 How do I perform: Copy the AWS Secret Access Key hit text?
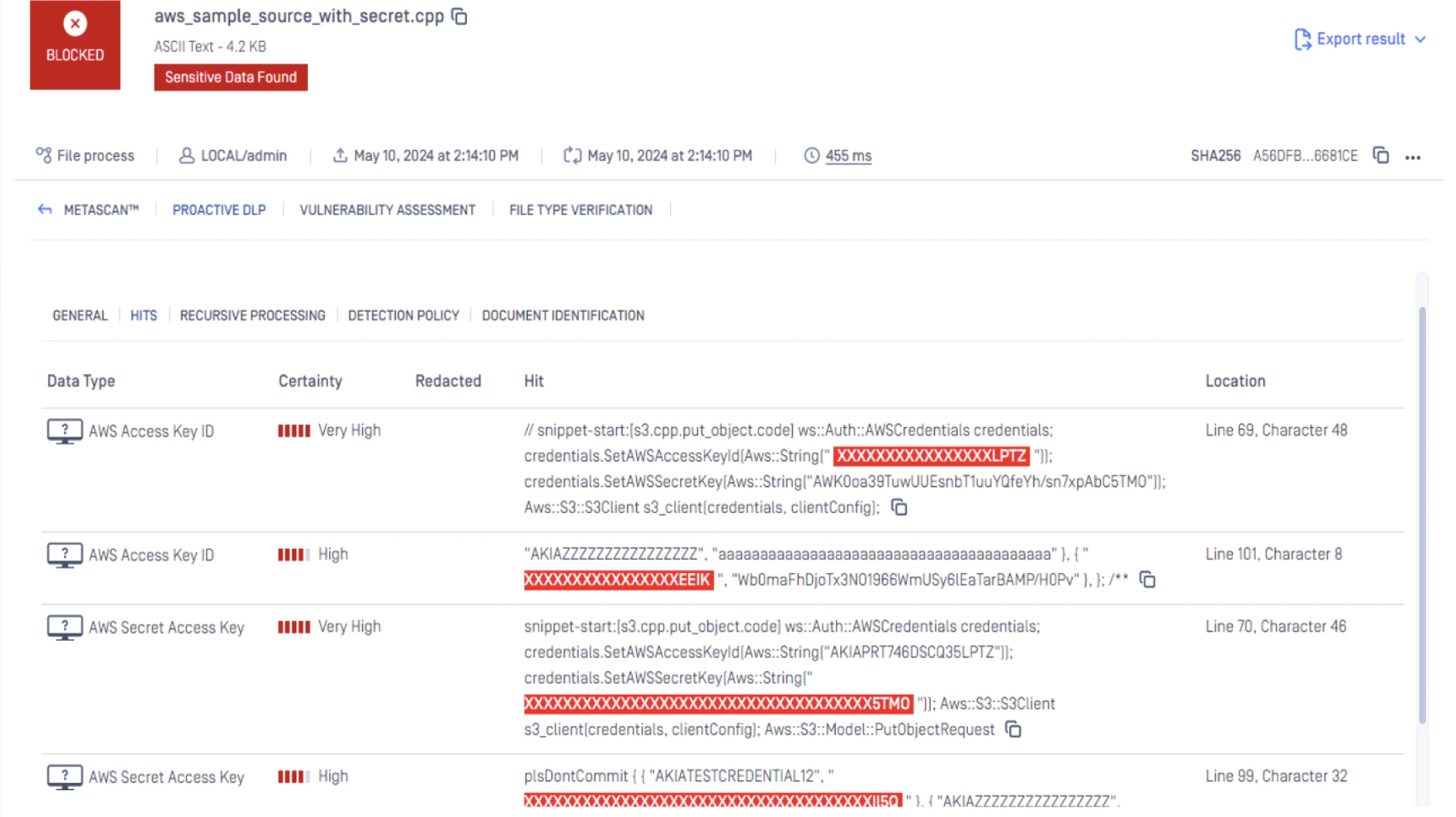coord(1013,729)
